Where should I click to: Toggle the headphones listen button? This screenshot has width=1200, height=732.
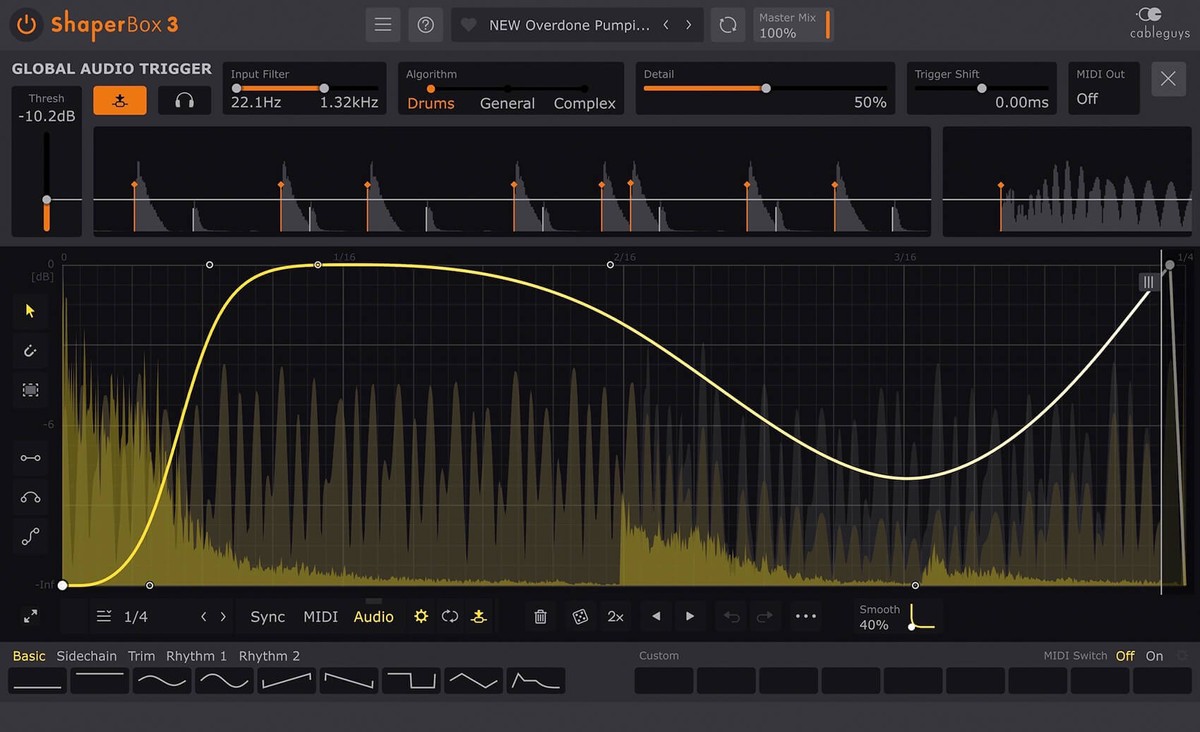click(184, 100)
